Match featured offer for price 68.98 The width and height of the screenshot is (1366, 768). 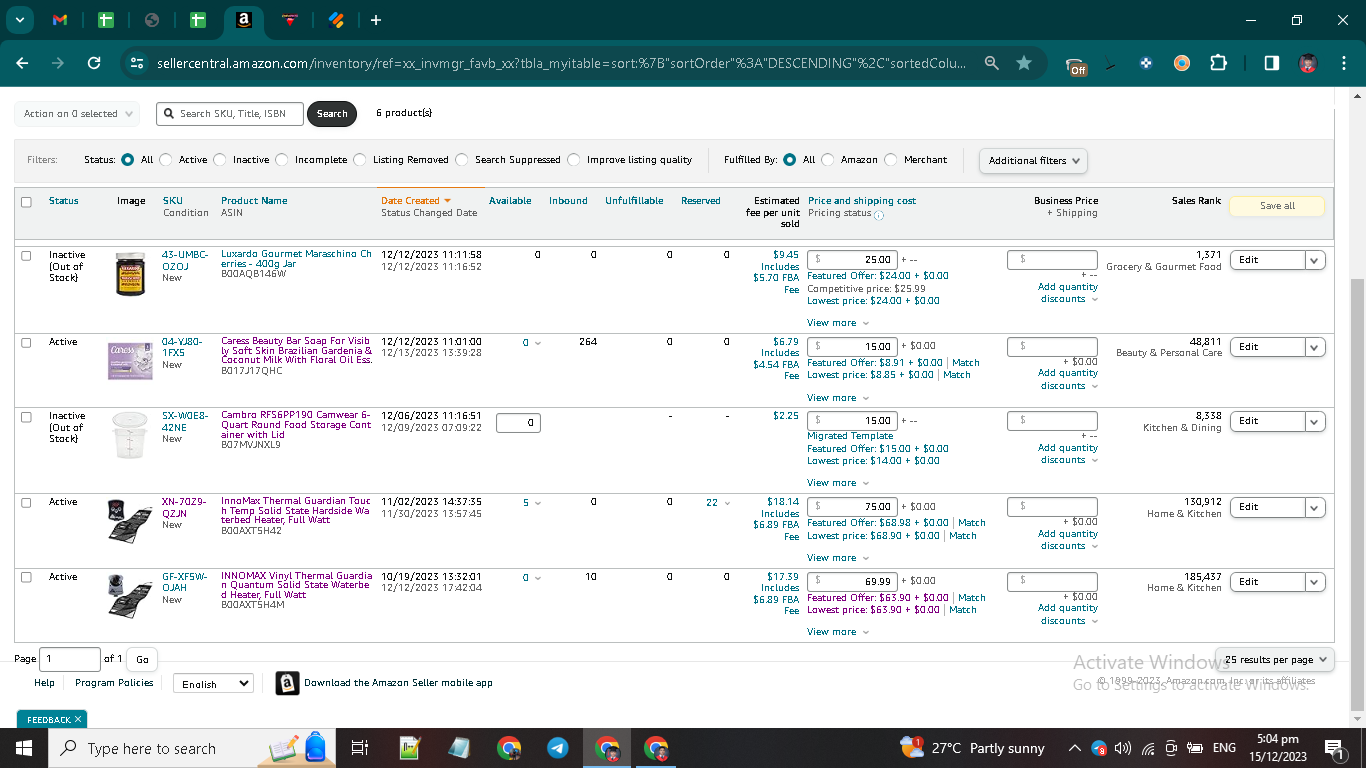(972, 523)
